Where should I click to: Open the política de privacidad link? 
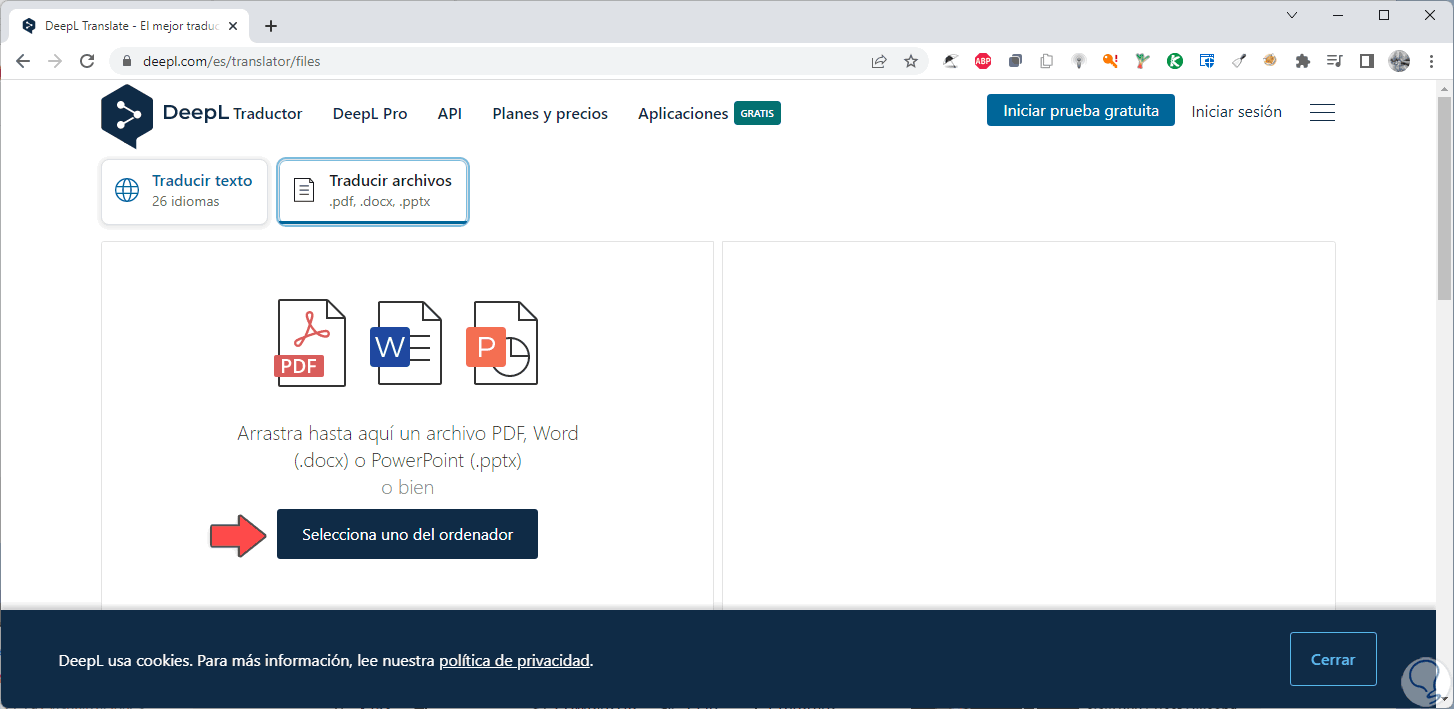point(514,661)
